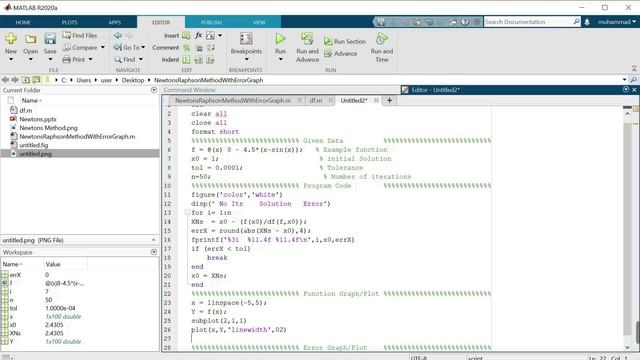The image size is (640, 360).
Task: Open the Current Folder panel actions menu
Action: 154,90
